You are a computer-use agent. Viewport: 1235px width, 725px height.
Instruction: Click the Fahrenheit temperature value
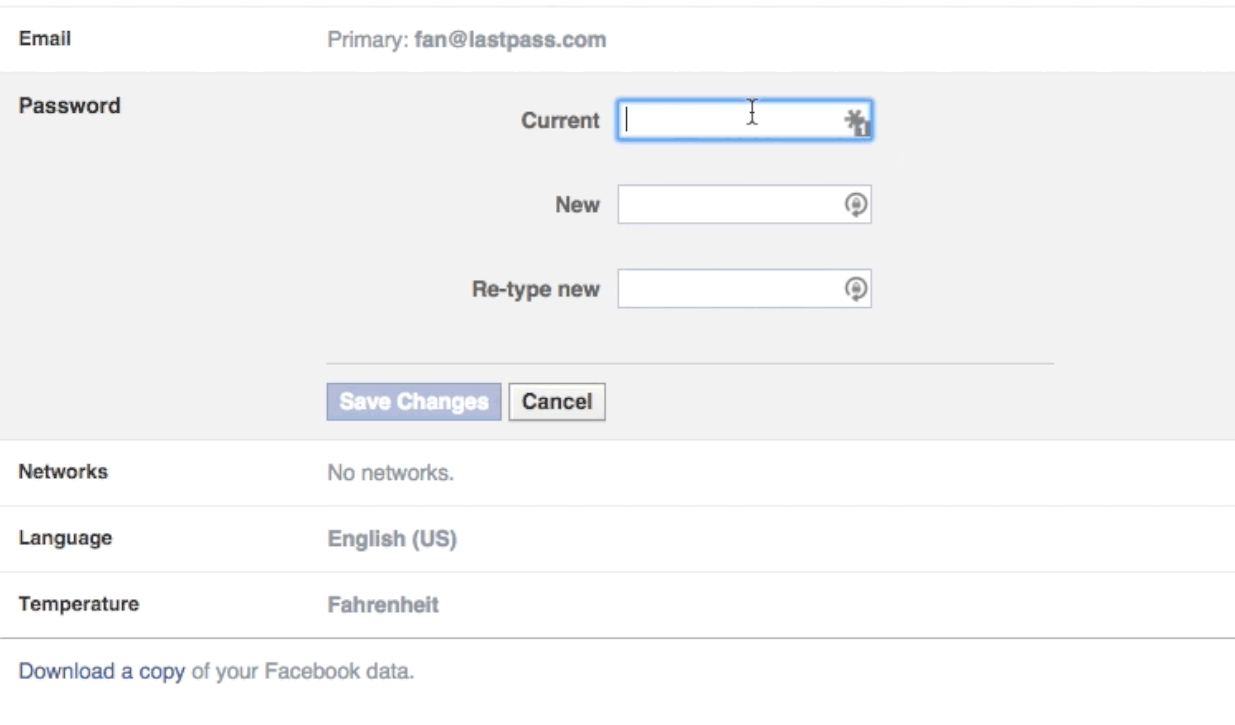(383, 605)
